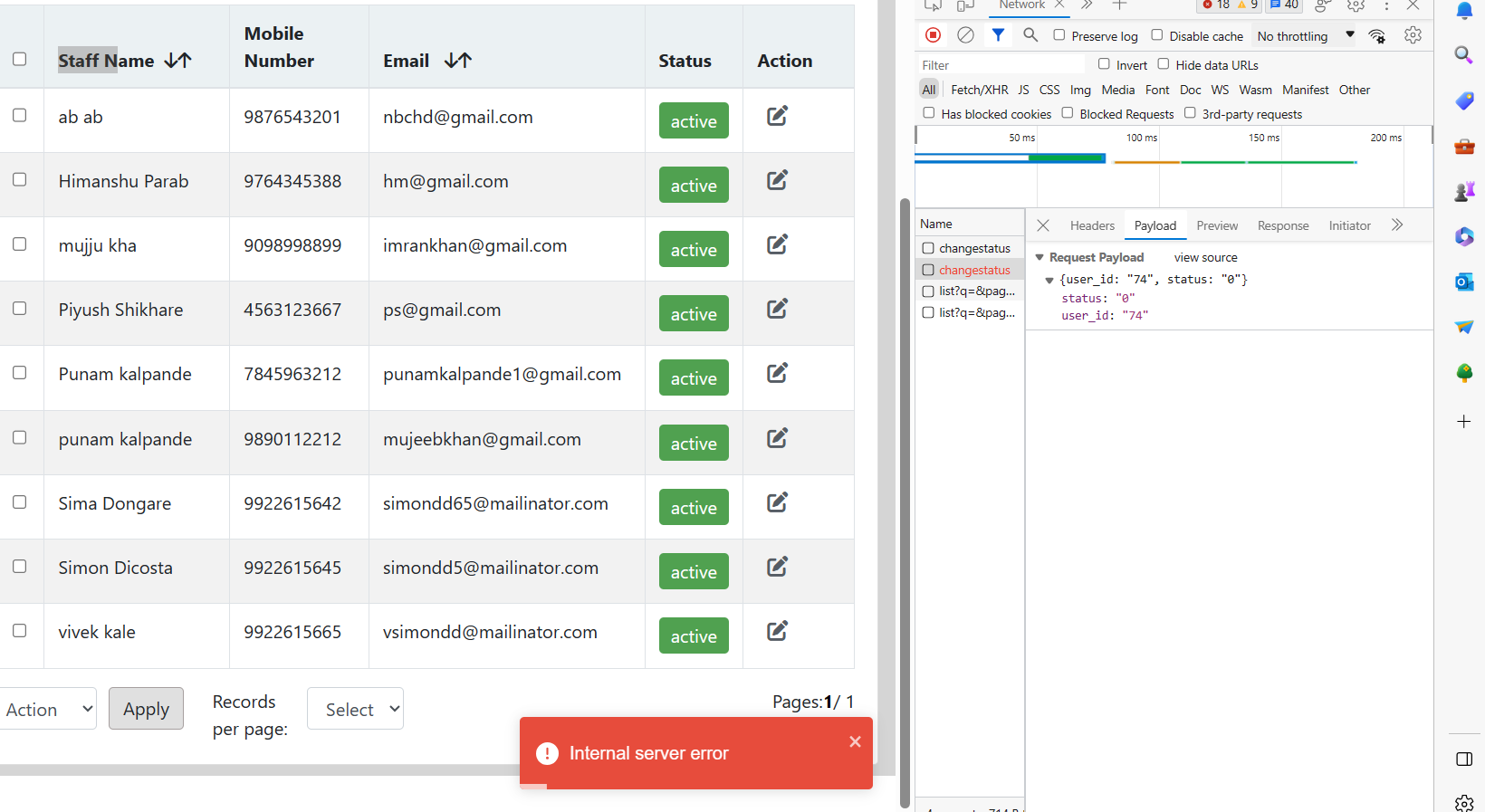
Task: Edit the ab ab staff record
Action: (x=777, y=116)
